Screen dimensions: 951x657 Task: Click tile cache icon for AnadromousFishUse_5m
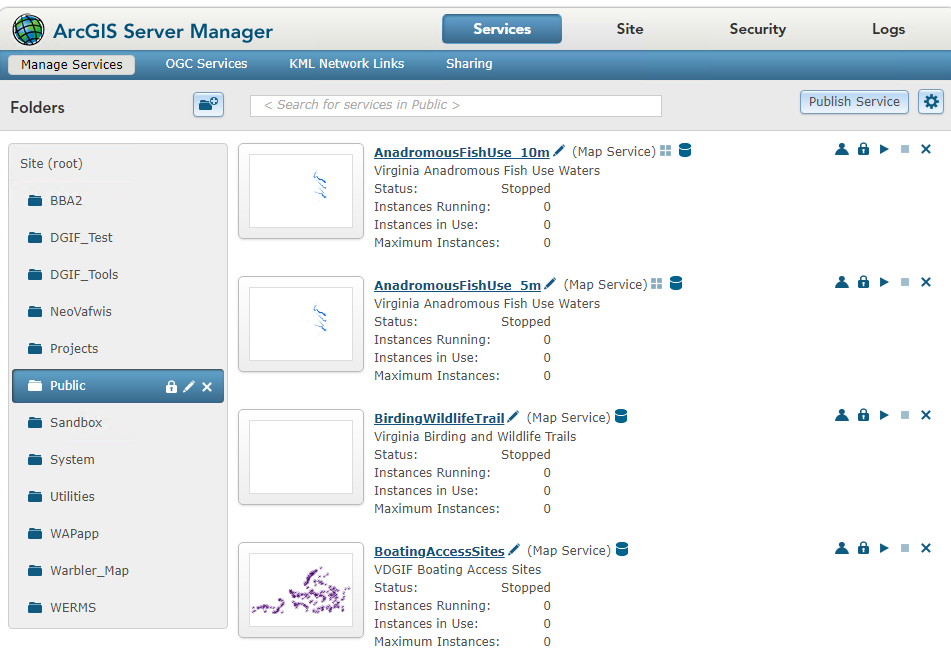coord(656,283)
